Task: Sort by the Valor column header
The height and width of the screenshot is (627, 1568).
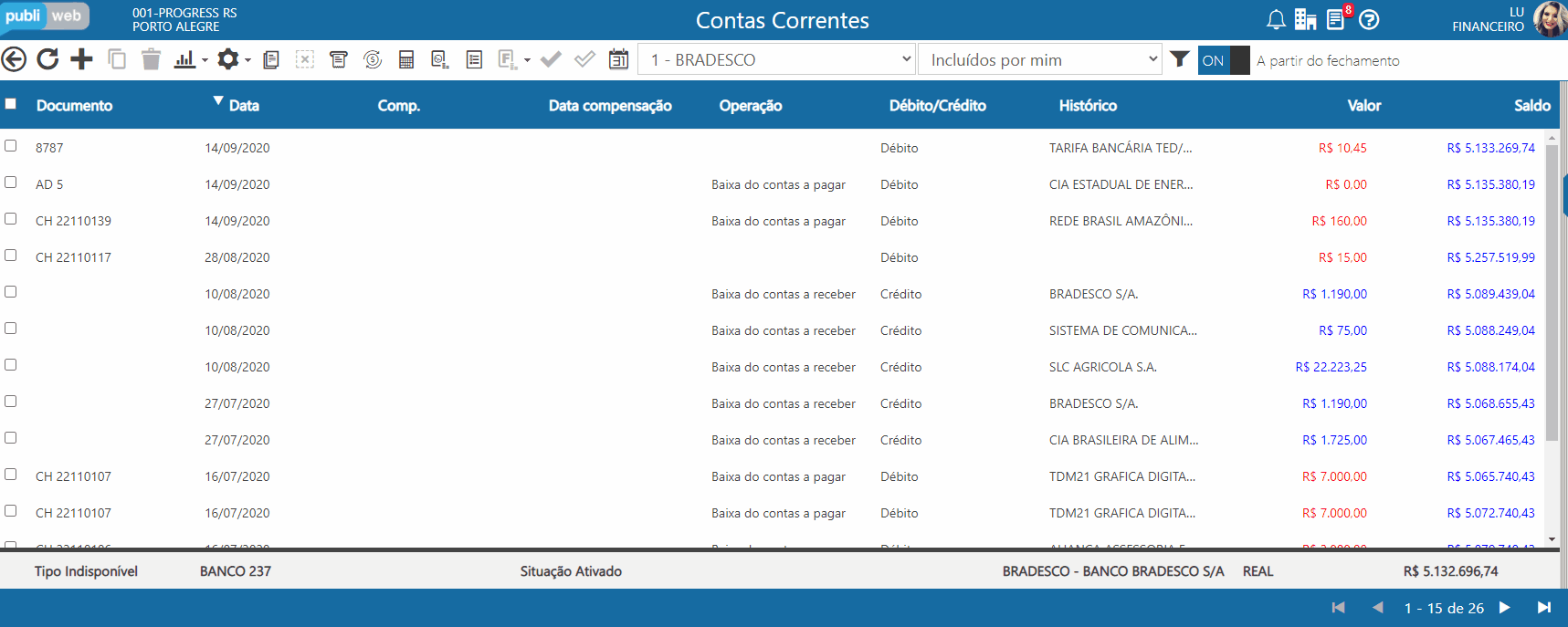Action: tap(1364, 106)
